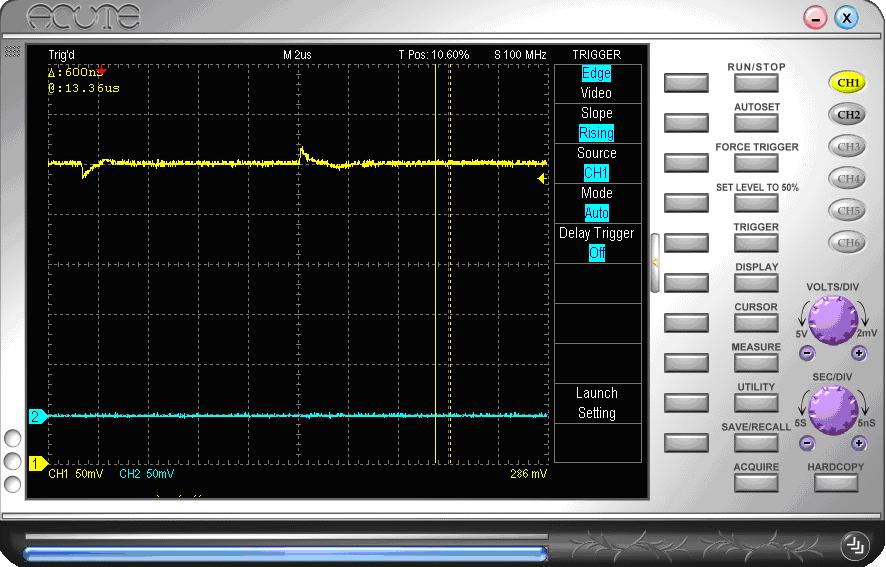Enable channel CH3
The width and height of the screenshot is (886, 567).
tap(848, 147)
